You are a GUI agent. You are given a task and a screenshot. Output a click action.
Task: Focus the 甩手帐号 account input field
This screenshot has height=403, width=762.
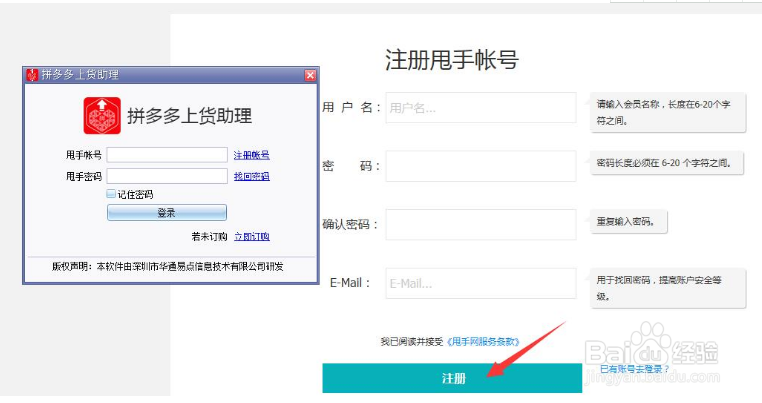pyautogui.click(x=167, y=155)
